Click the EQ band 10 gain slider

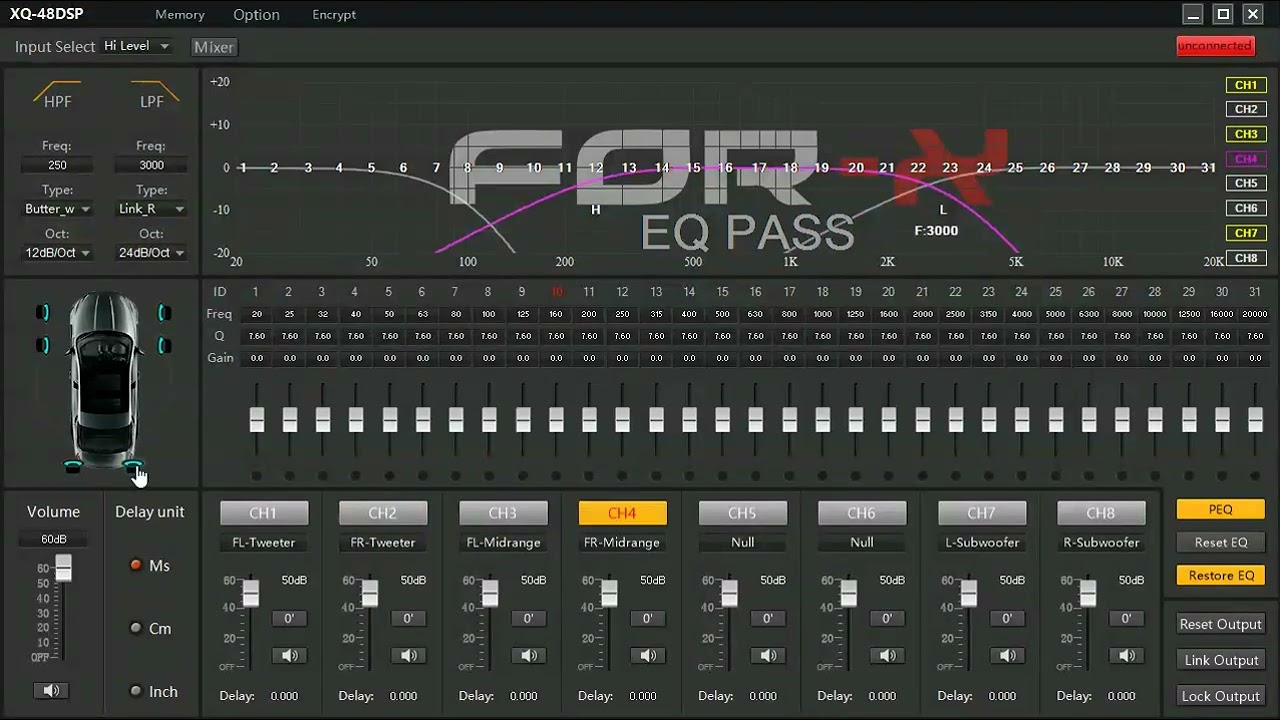tap(556, 419)
